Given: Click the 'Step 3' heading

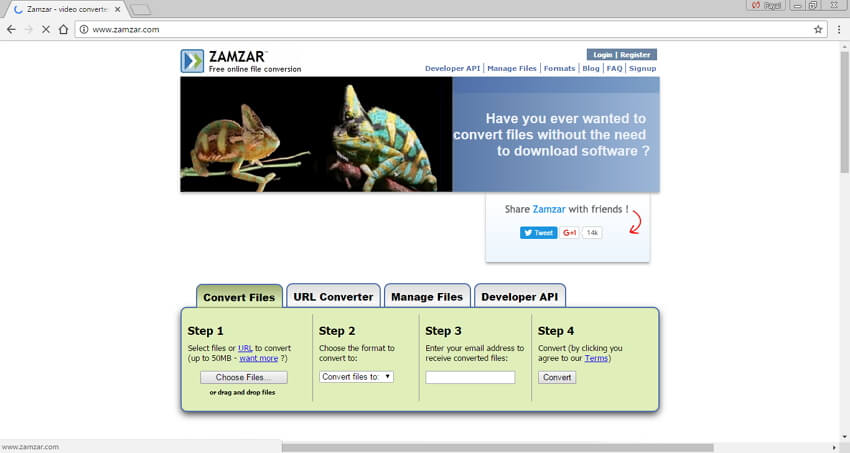Looking at the screenshot, I should coord(443,331).
